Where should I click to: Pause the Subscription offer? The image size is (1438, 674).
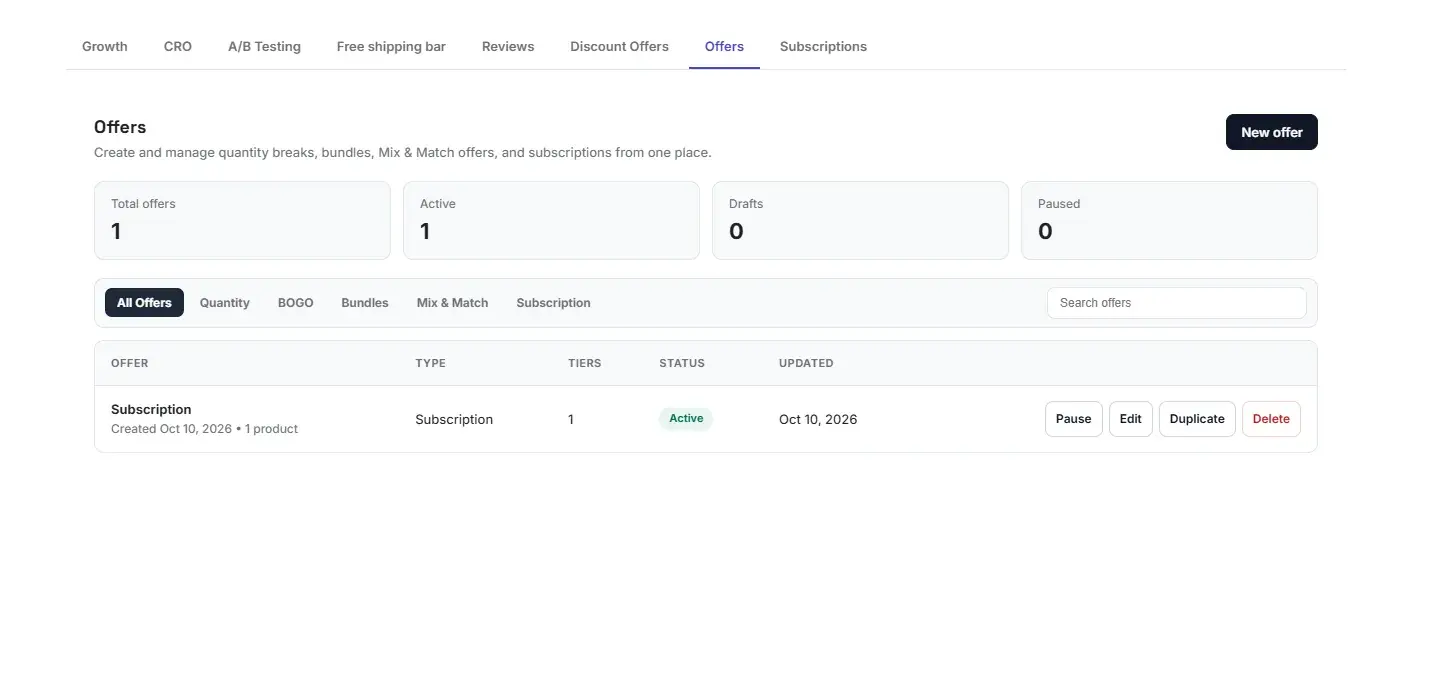tap(1073, 419)
